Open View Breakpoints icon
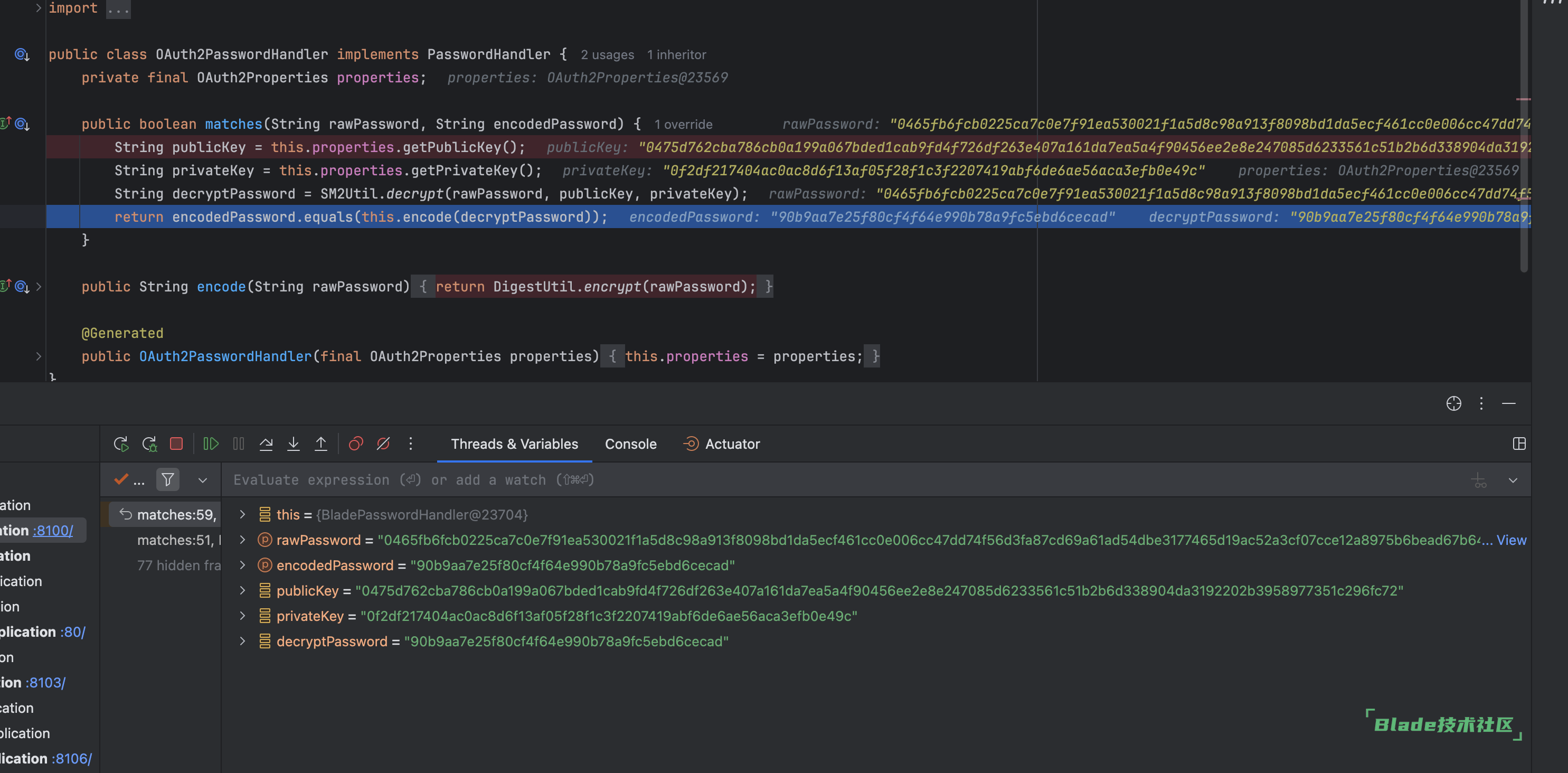The height and width of the screenshot is (773, 1568). [356, 444]
